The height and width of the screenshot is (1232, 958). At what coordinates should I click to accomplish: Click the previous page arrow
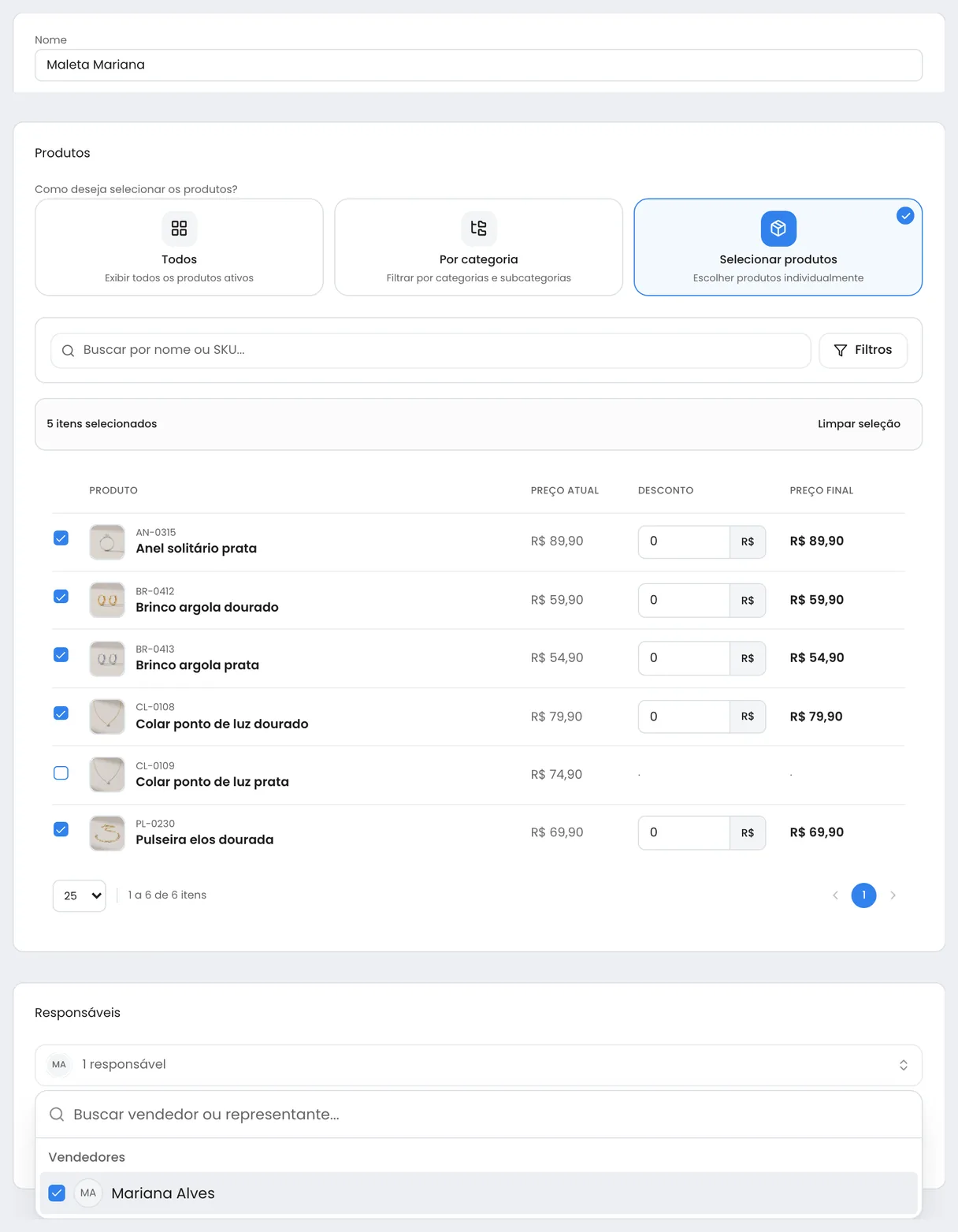[835, 895]
